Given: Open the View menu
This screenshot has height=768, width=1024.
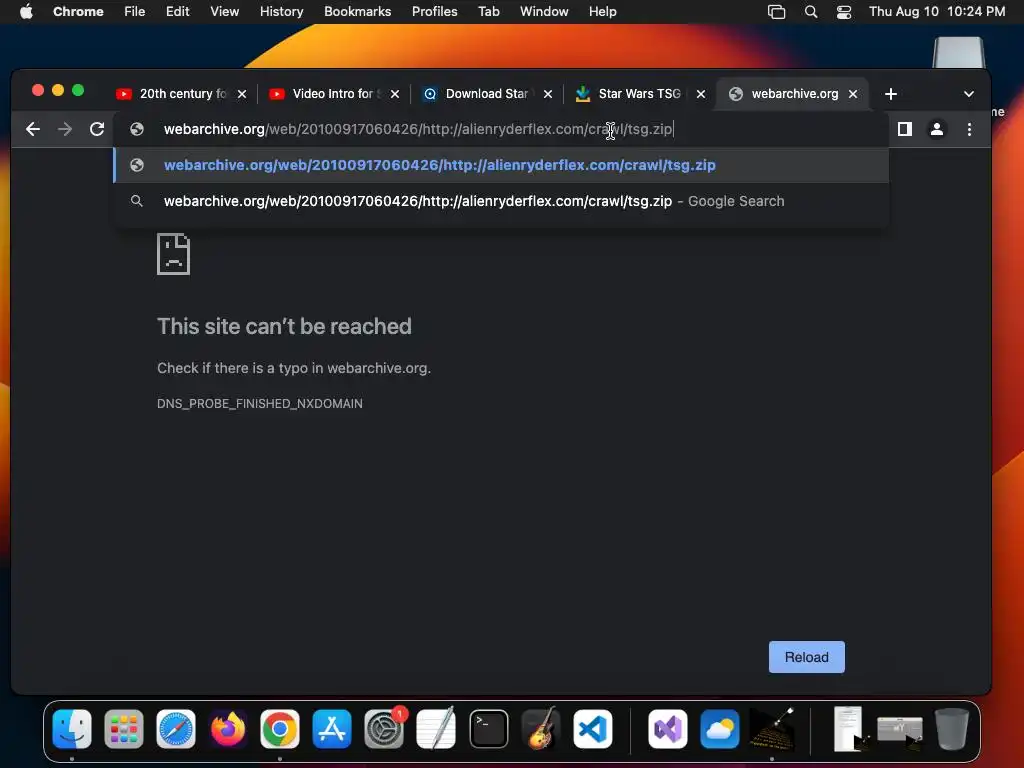Looking at the screenshot, I should tap(224, 12).
